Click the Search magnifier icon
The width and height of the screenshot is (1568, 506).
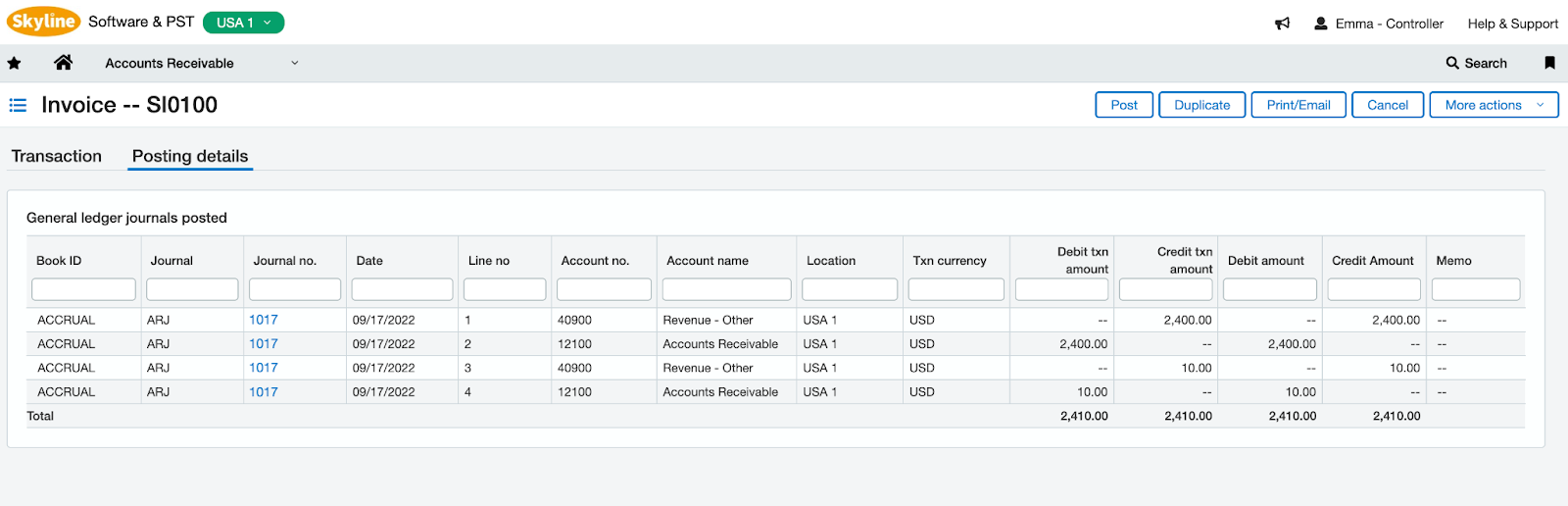click(x=1452, y=63)
